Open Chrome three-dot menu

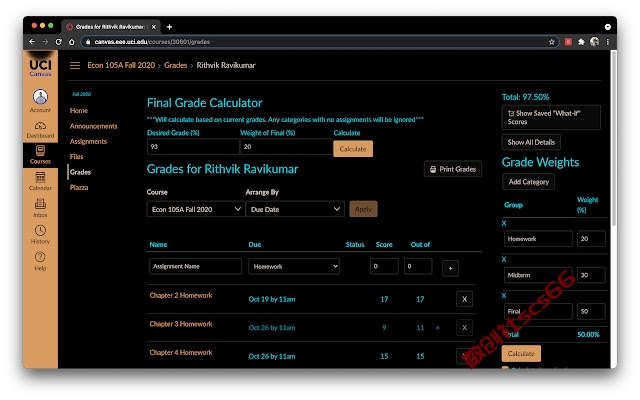coord(607,42)
